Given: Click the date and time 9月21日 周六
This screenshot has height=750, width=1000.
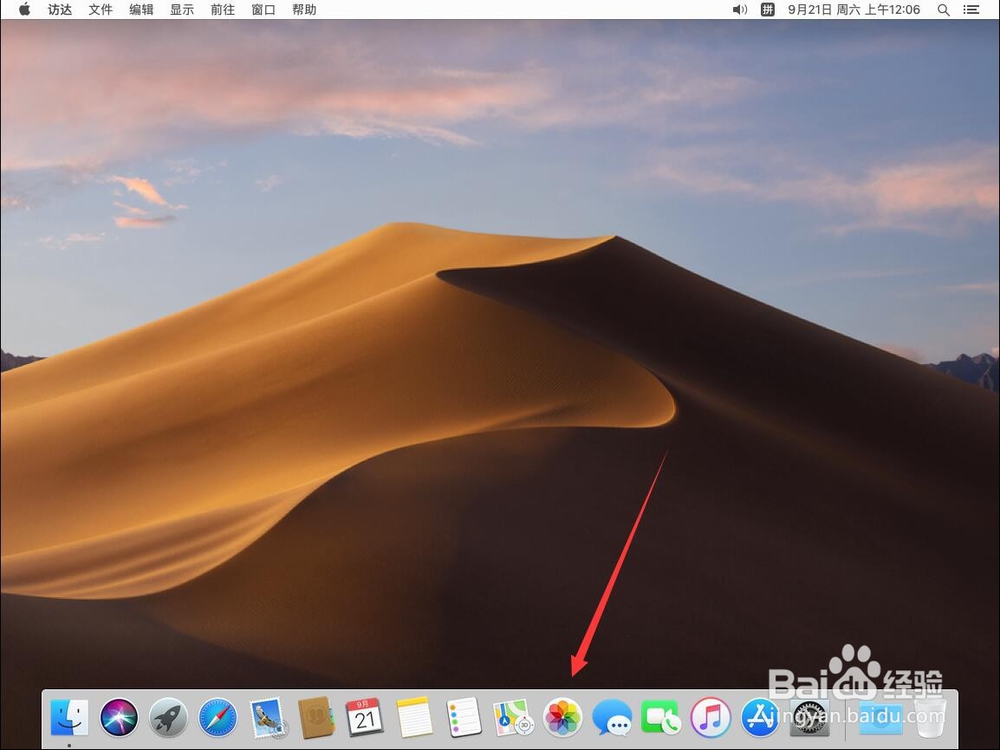Looking at the screenshot, I should (x=855, y=10).
